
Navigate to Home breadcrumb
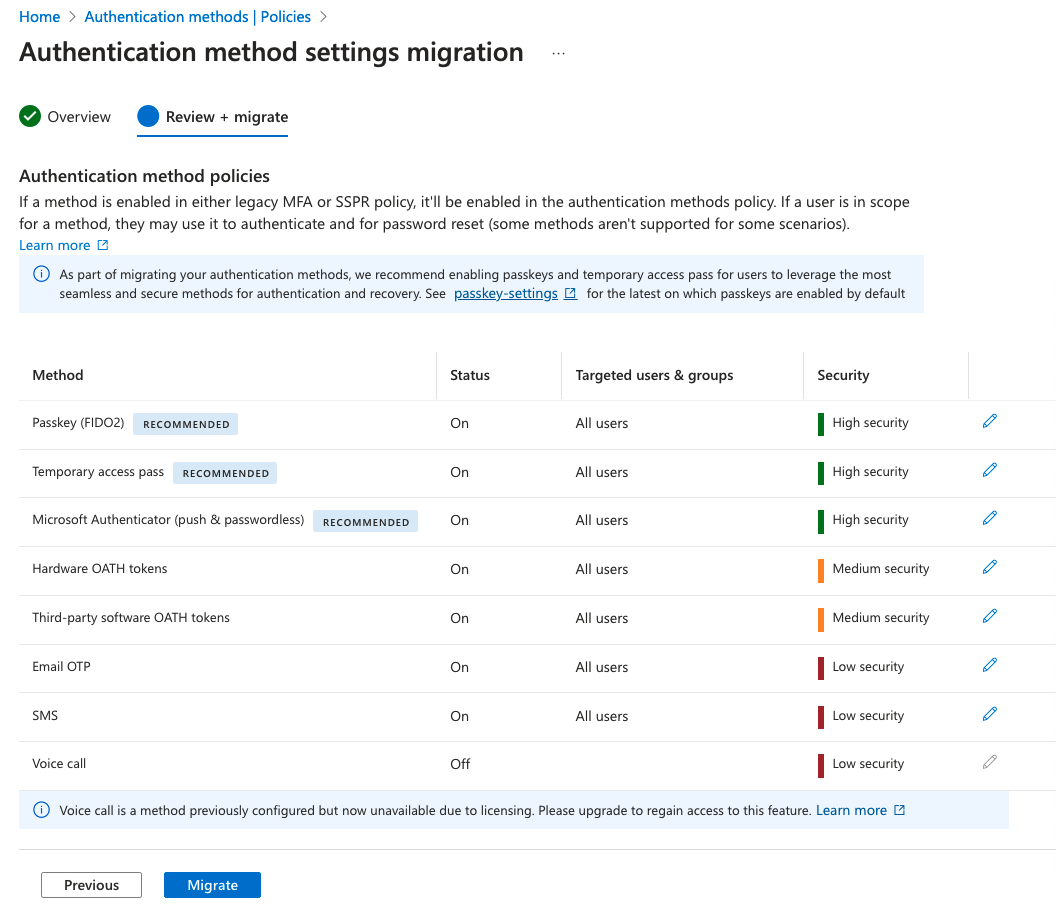pyautogui.click(x=39, y=17)
